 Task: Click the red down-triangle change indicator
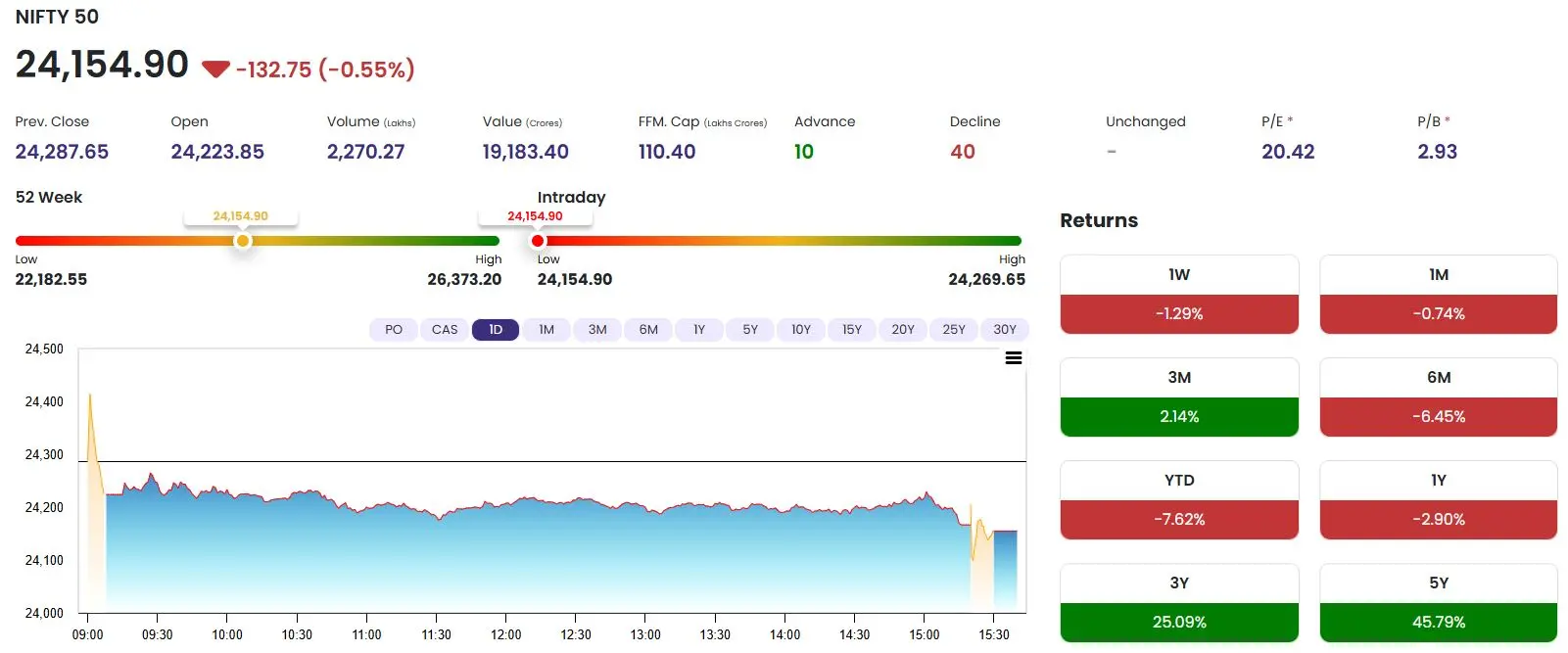(215, 70)
